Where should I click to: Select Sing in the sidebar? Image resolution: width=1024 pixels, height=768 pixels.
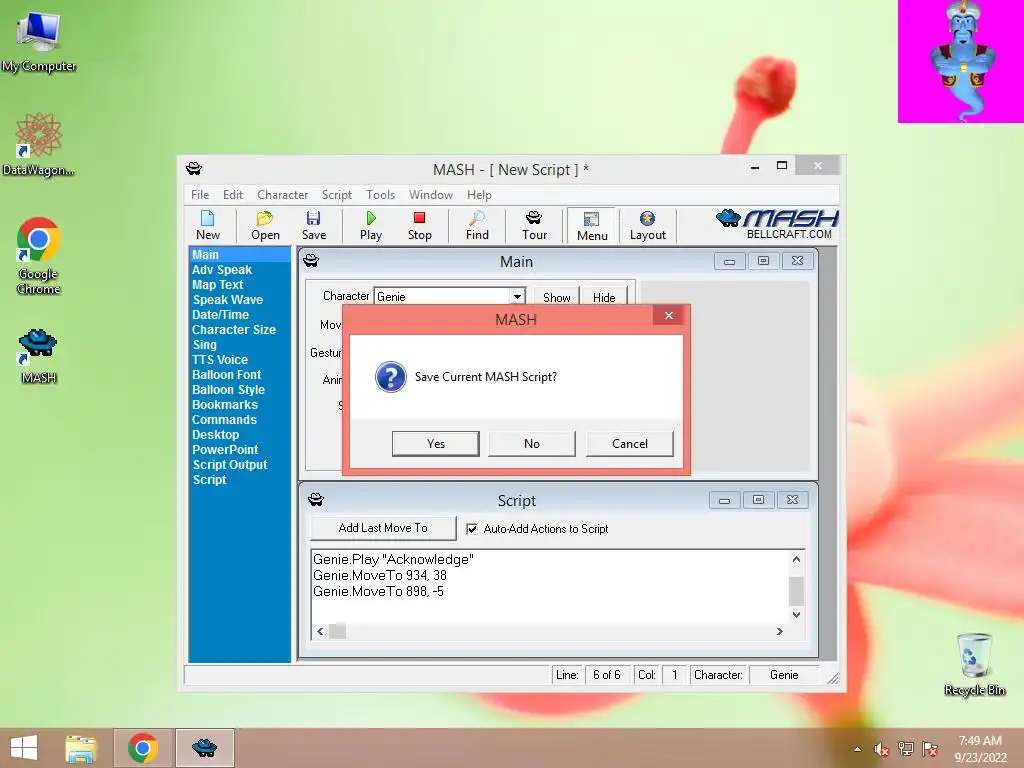click(x=204, y=345)
